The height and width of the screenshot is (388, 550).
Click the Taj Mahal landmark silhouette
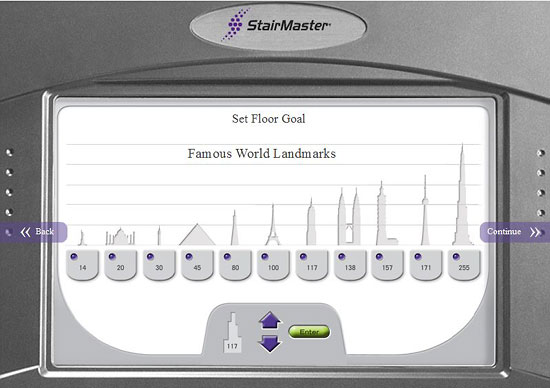tap(120, 236)
